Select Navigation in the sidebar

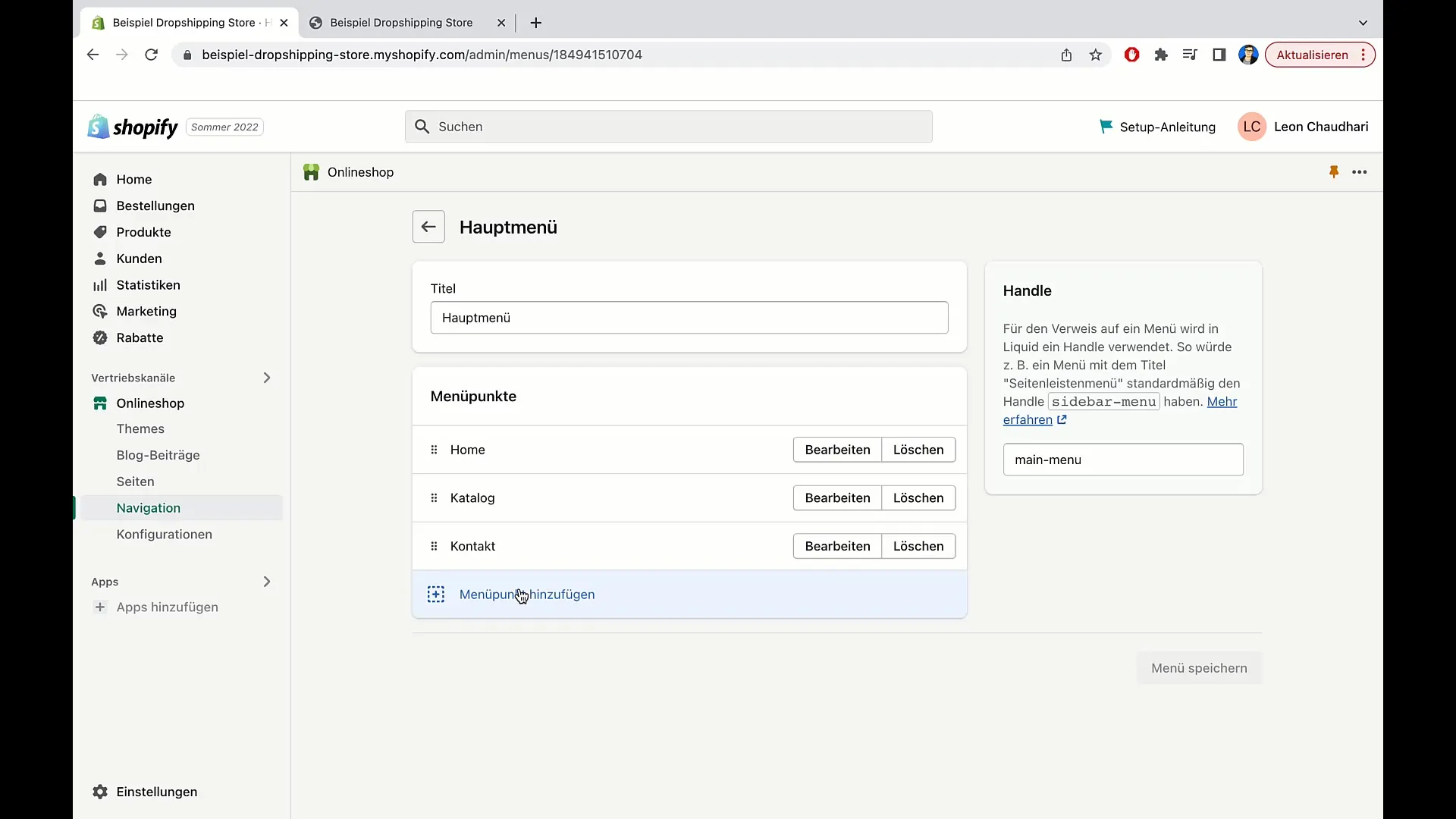pos(181,508)
